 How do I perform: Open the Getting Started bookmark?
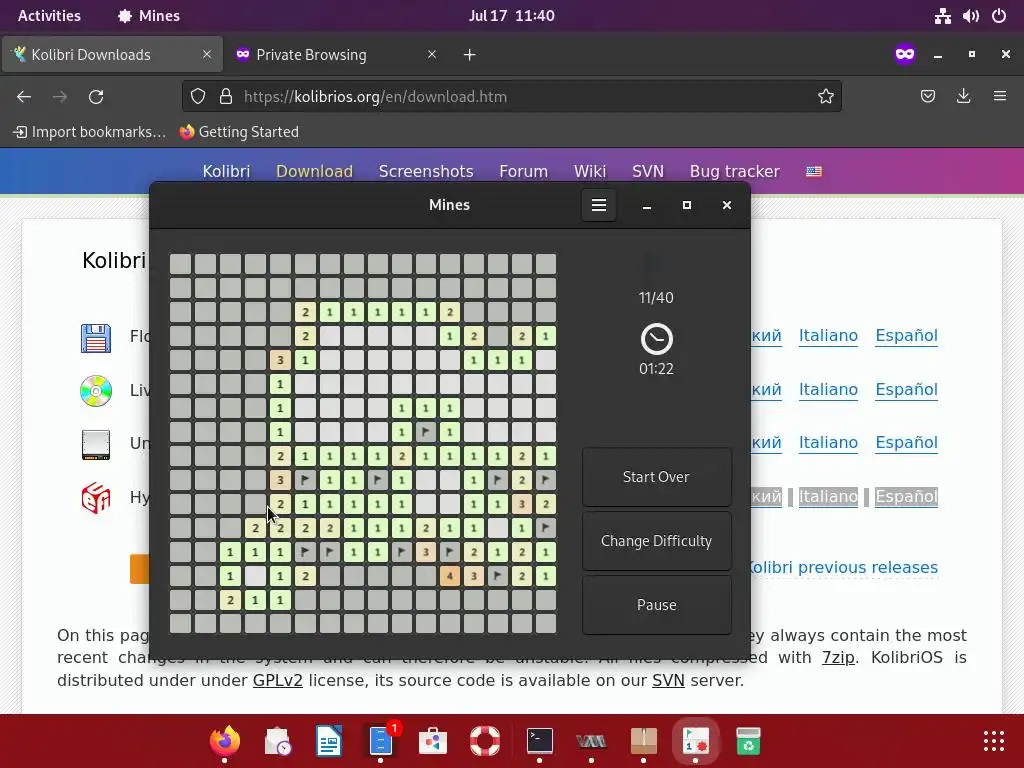click(x=239, y=132)
